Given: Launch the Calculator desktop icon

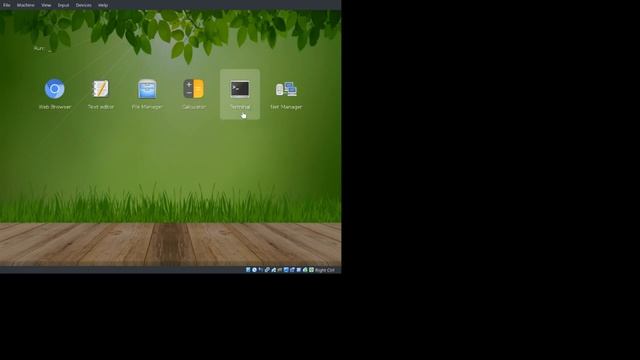Looking at the screenshot, I should (x=193, y=94).
